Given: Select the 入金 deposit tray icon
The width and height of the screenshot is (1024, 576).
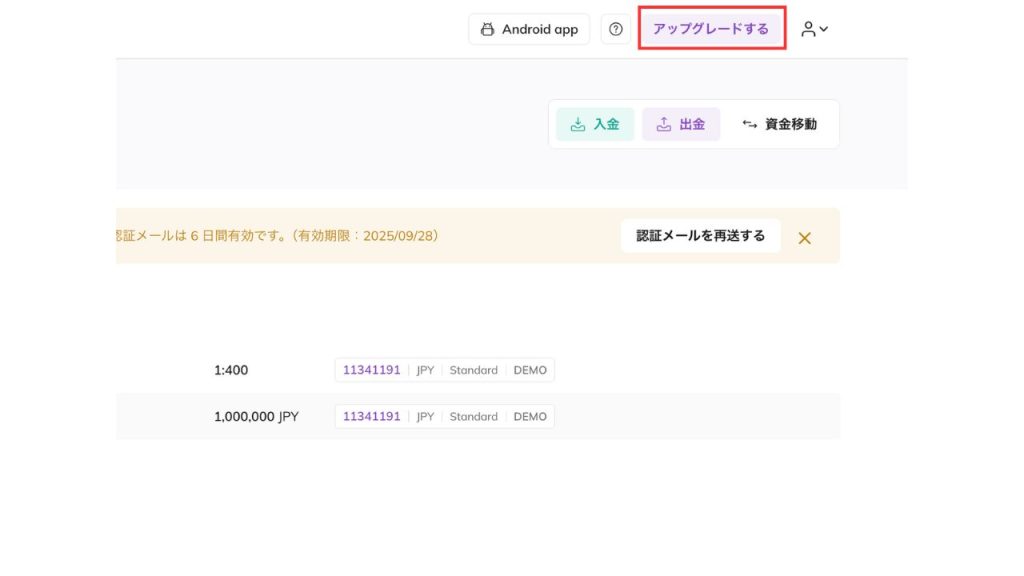Looking at the screenshot, I should coord(577,124).
